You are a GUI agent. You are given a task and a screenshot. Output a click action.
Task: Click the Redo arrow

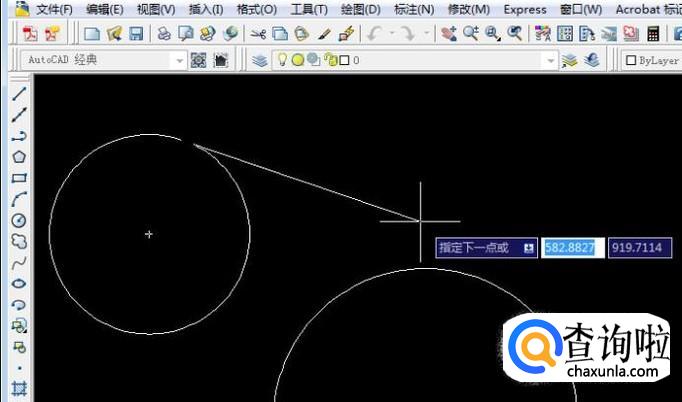pyautogui.click(x=408, y=34)
